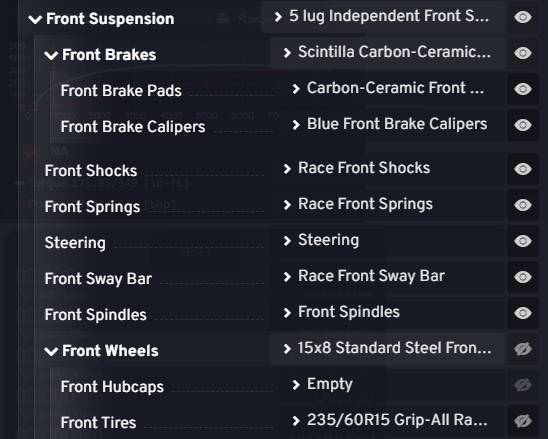Show the 15x8 Standard Steel Front wheels

click(523, 349)
